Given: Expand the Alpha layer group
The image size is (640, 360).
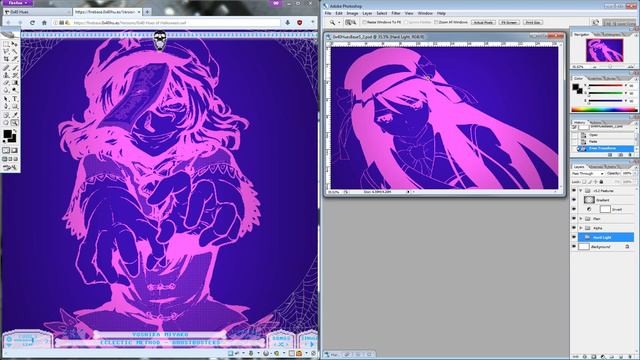Looking at the screenshot, I should coord(581,228).
